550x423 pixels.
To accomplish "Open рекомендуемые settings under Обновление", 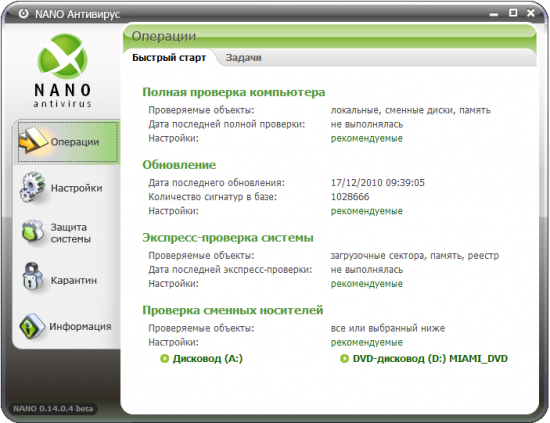I will pyautogui.click(x=367, y=211).
